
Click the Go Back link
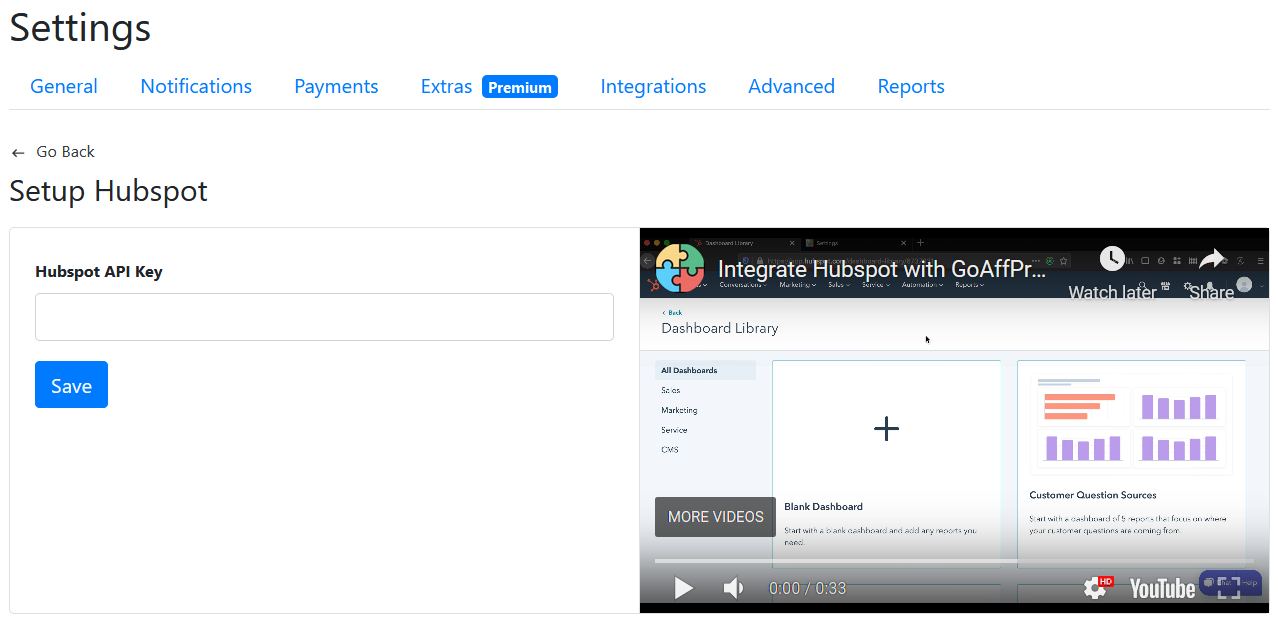[x=65, y=152]
